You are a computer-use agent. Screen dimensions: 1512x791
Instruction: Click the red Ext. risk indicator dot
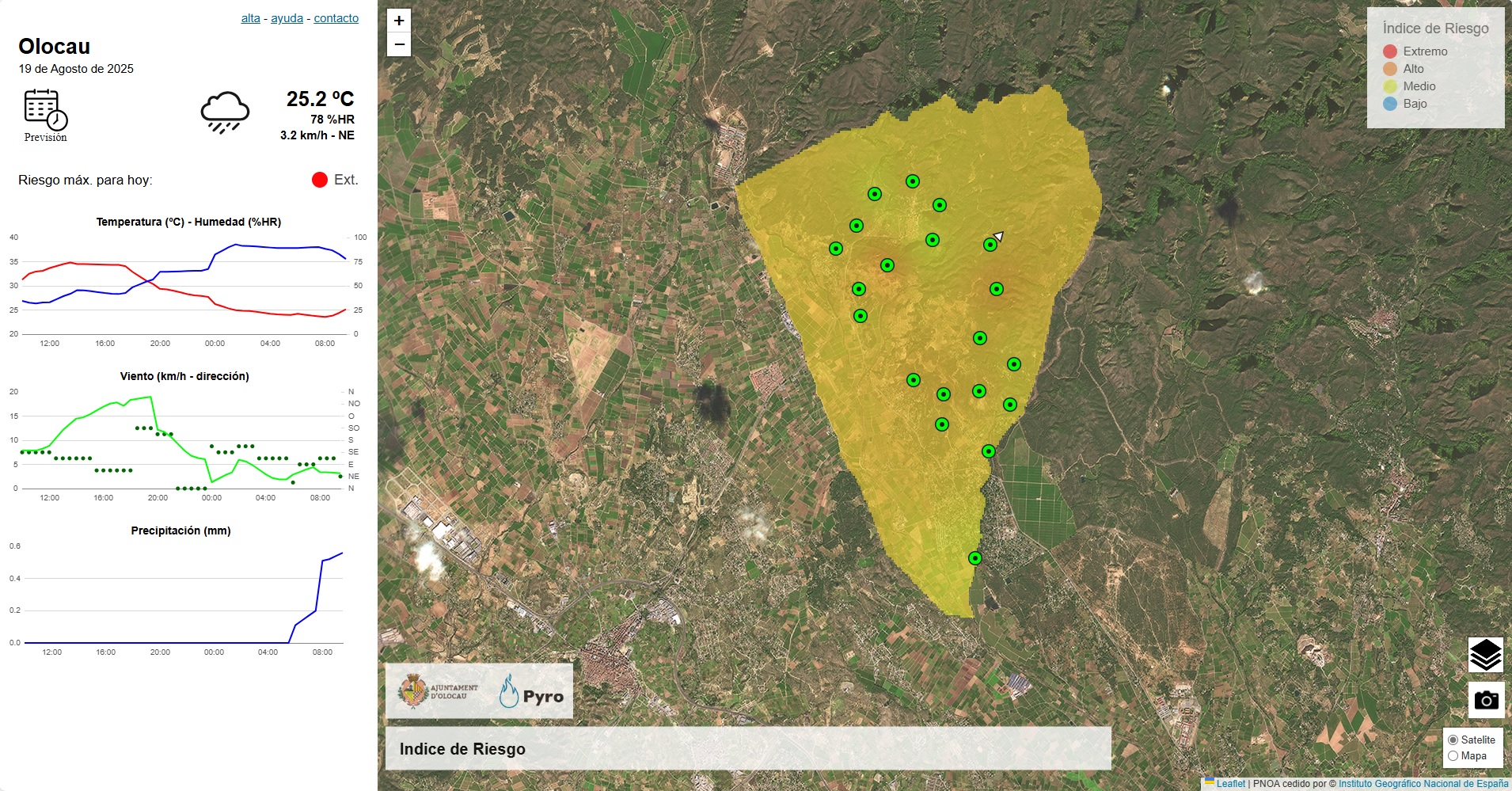tap(319, 179)
